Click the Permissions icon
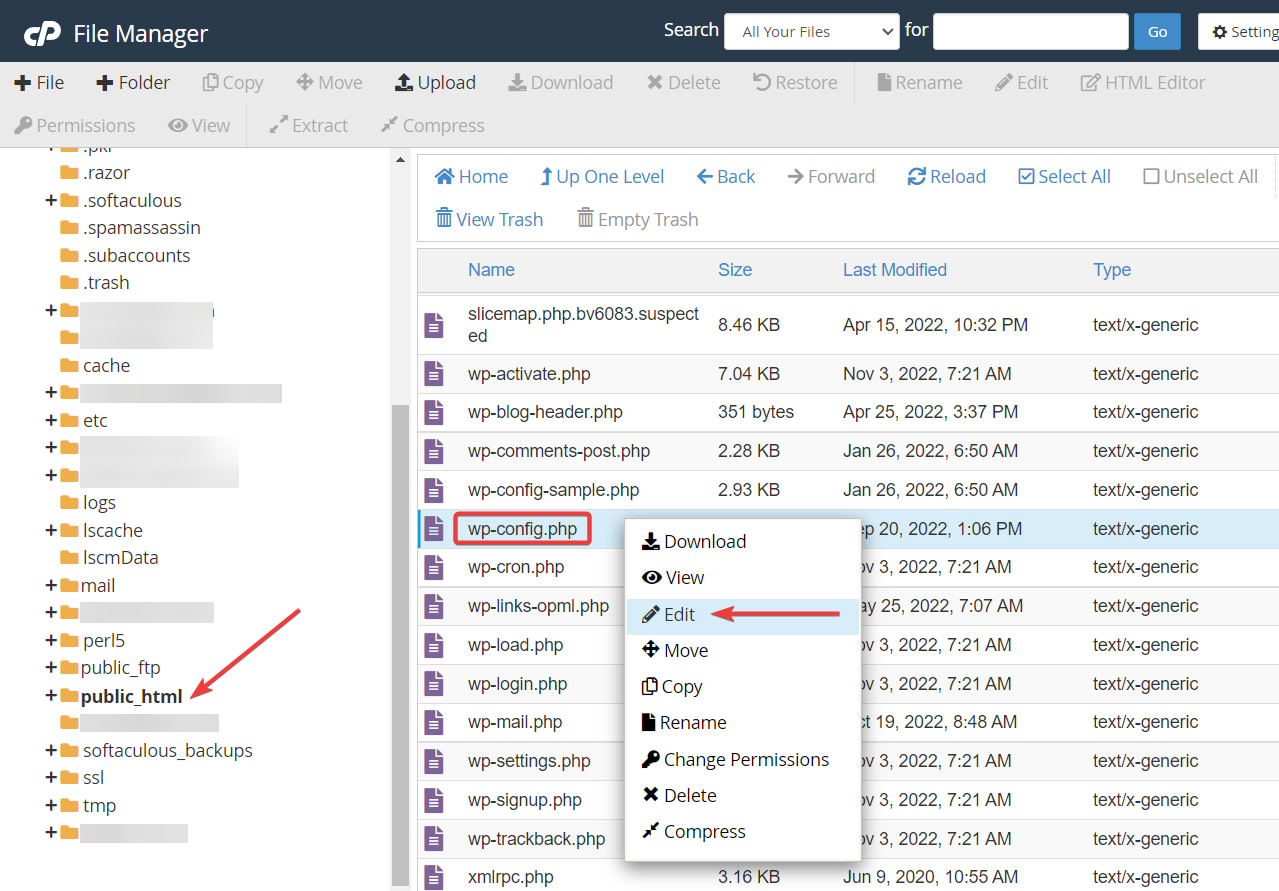The width and height of the screenshot is (1279, 891). (x=74, y=125)
